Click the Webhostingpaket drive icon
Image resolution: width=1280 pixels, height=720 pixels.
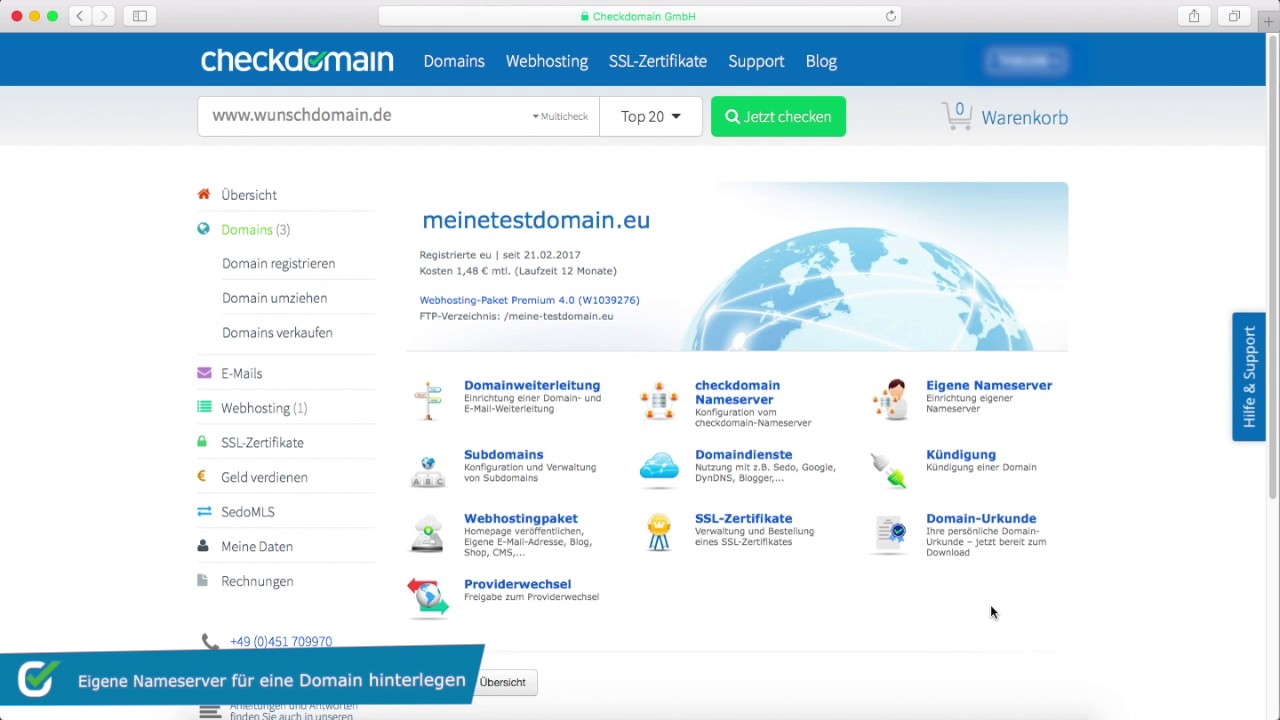pos(427,534)
